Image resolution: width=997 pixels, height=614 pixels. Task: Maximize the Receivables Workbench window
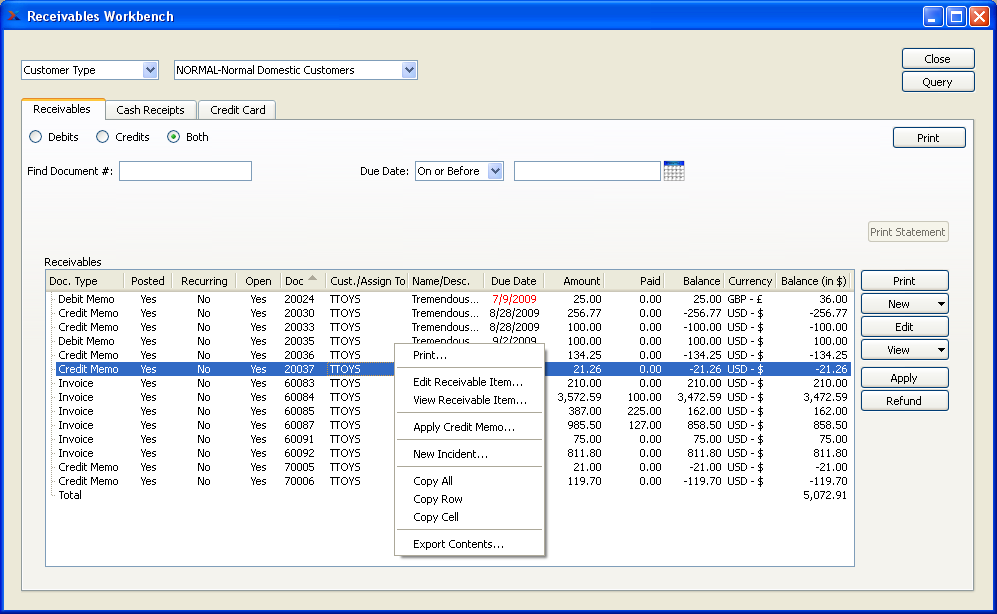pos(955,16)
